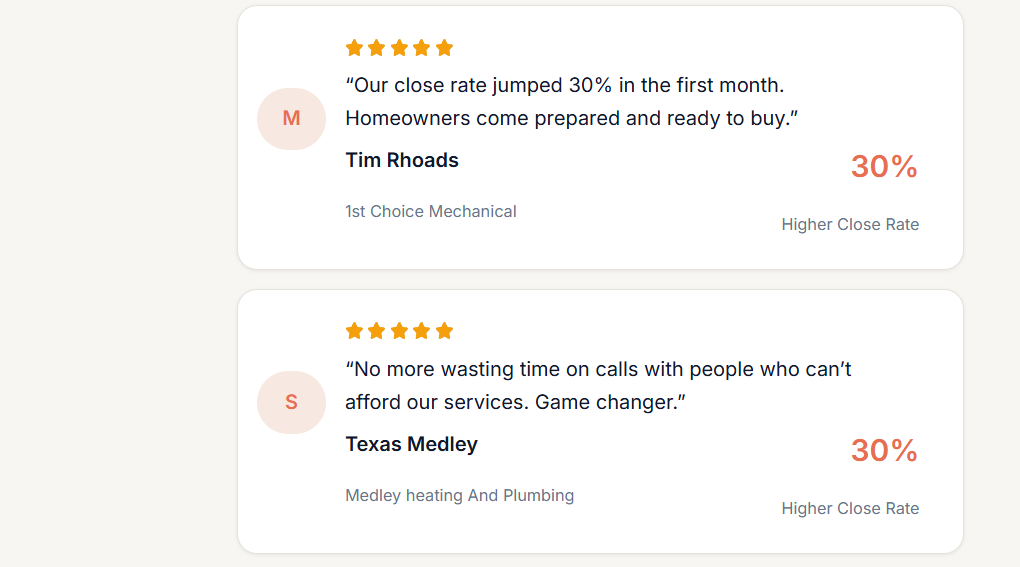Click the 30% figure in Tim Rhoads card
Viewport: 1020px width, 567px height.
point(884,167)
